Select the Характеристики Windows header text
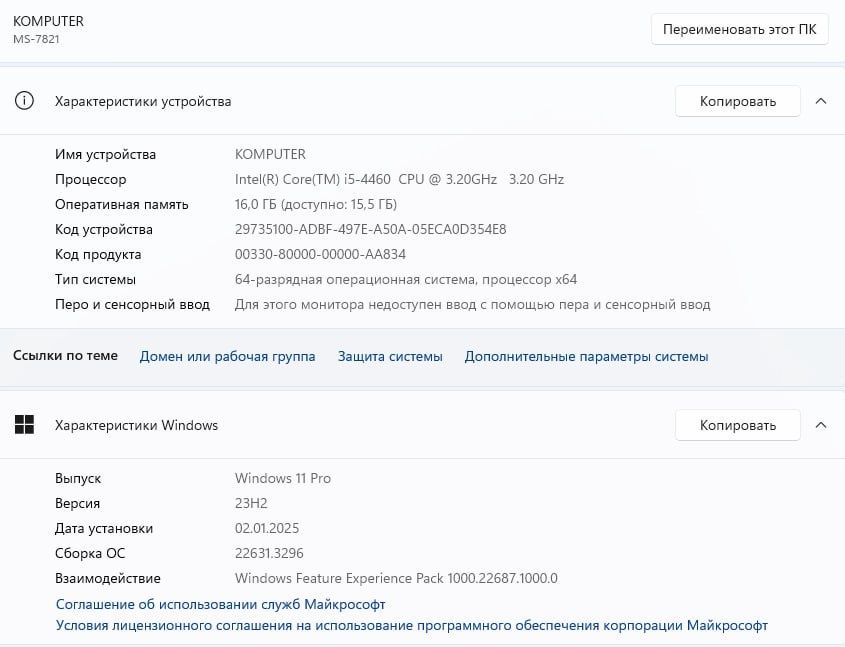The width and height of the screenshot is (845, 647). tap(136, 425)
